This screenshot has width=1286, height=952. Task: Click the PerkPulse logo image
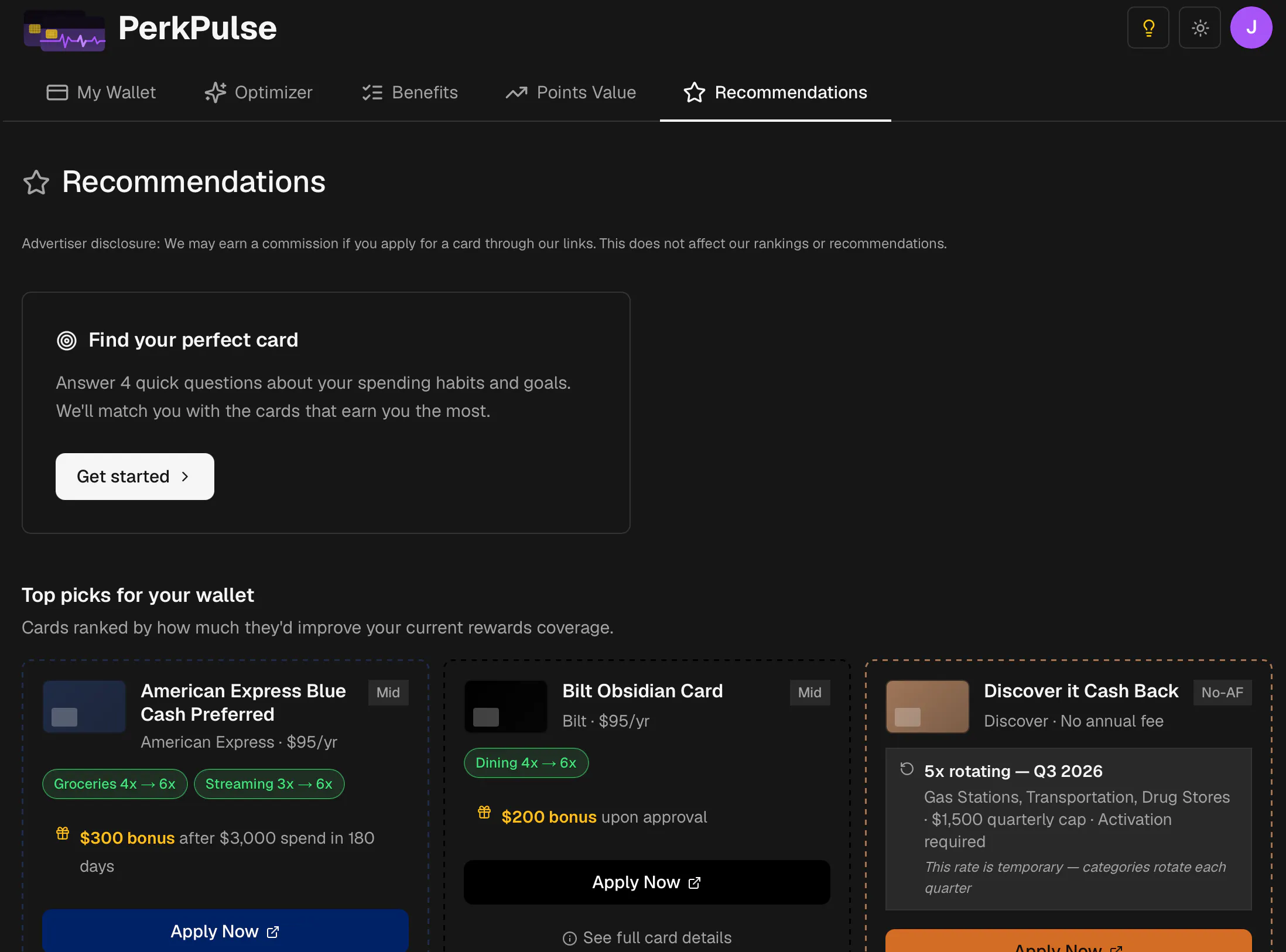tap(64, 30)
